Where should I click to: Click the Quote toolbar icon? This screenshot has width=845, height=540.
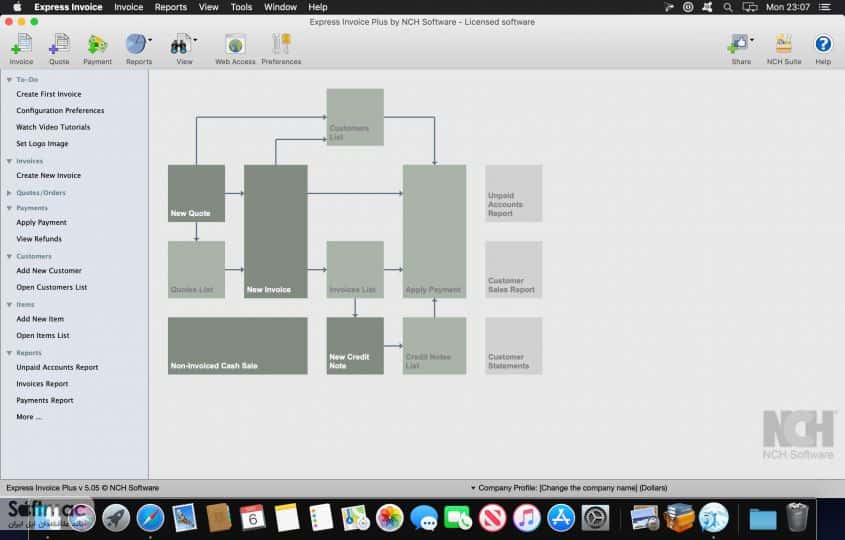(59, 49)
